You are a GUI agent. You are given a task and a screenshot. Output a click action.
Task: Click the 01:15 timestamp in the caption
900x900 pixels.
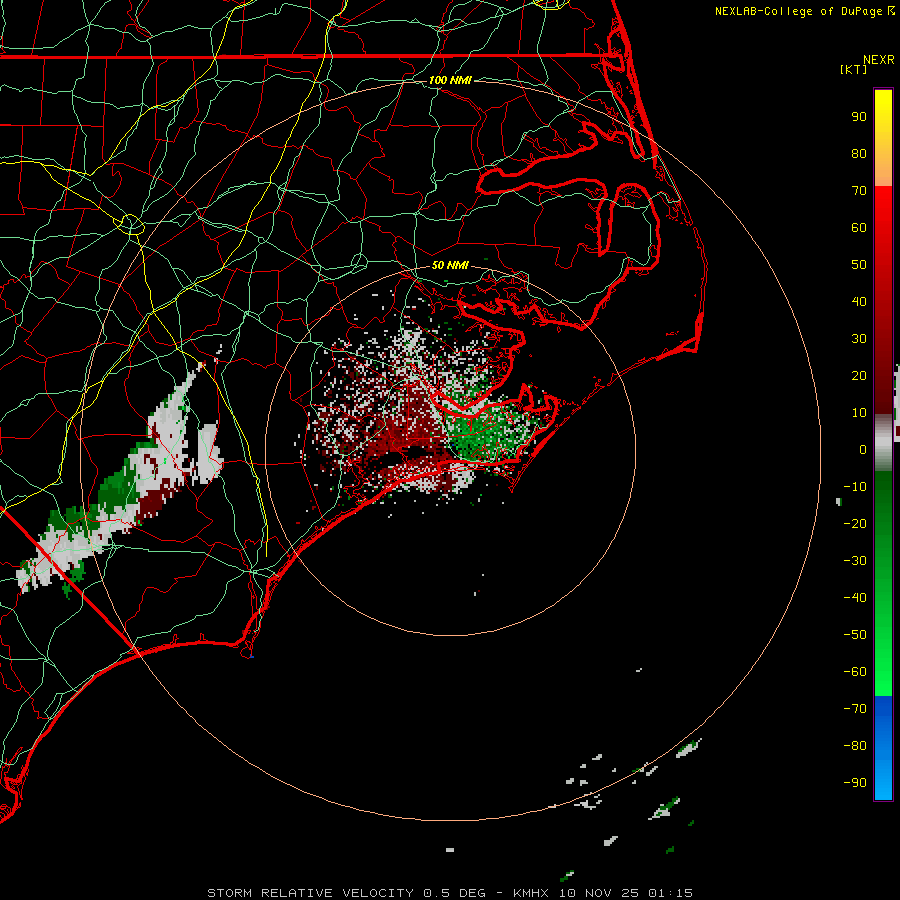(x=670, y=893)
